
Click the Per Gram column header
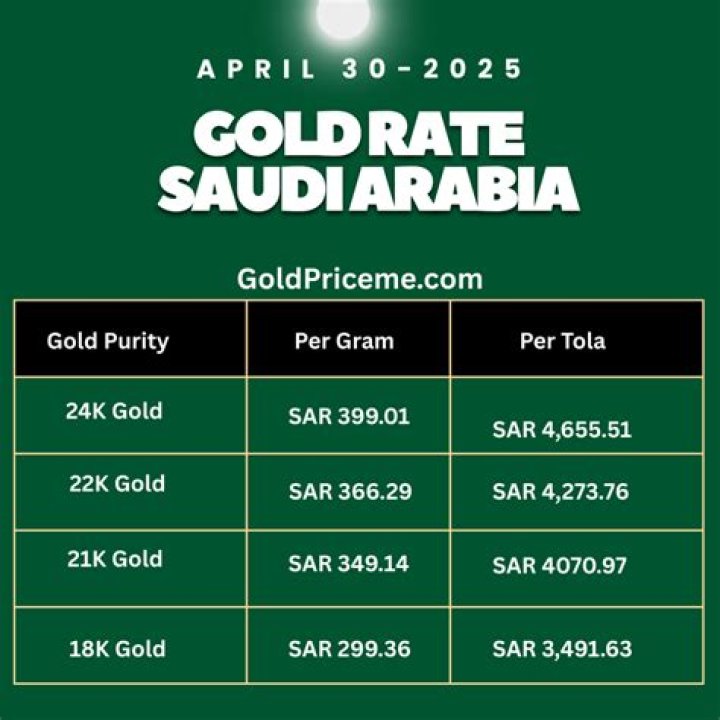(x=344, y=341)
